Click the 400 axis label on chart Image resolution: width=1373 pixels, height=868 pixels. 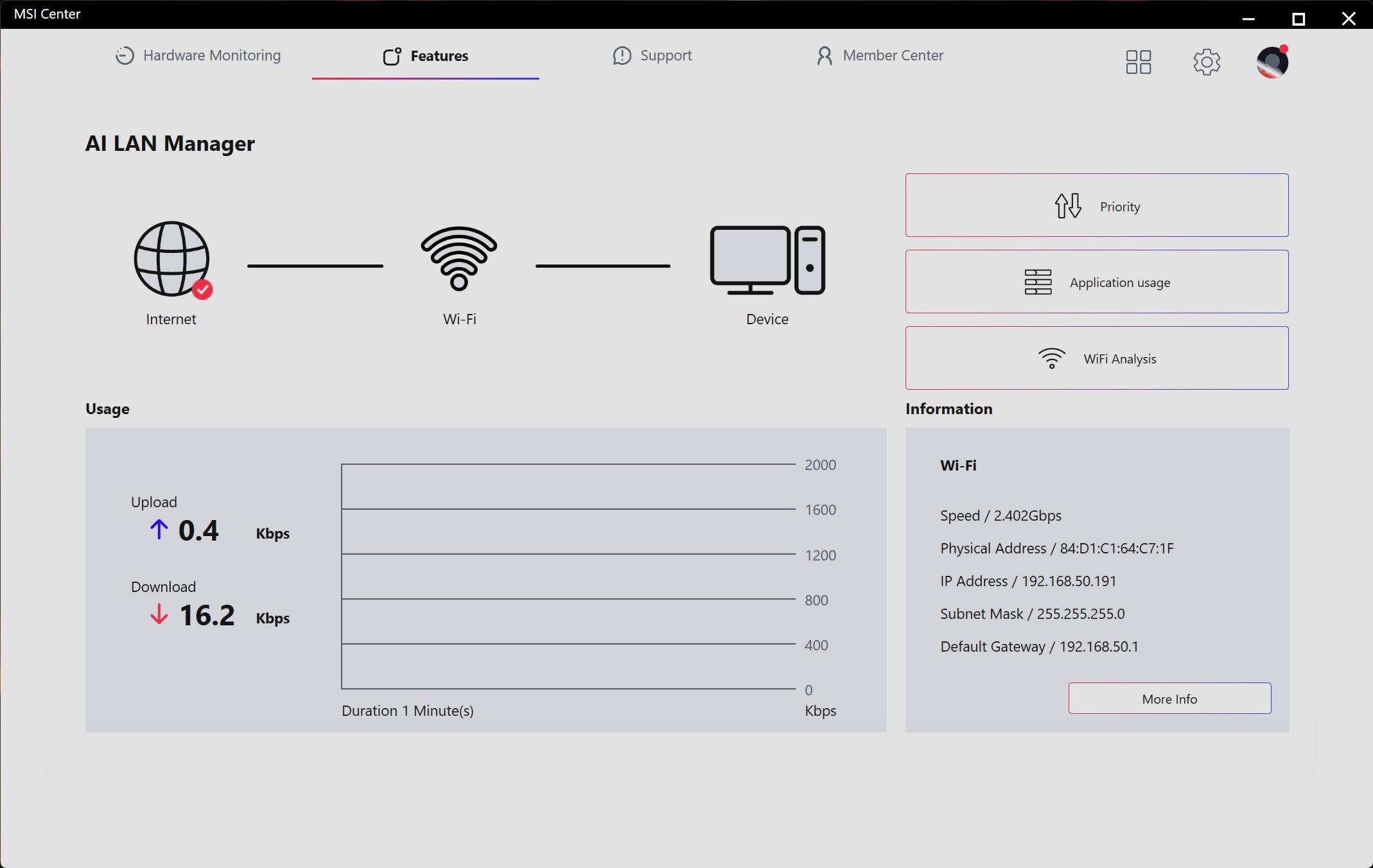point(816,645)
